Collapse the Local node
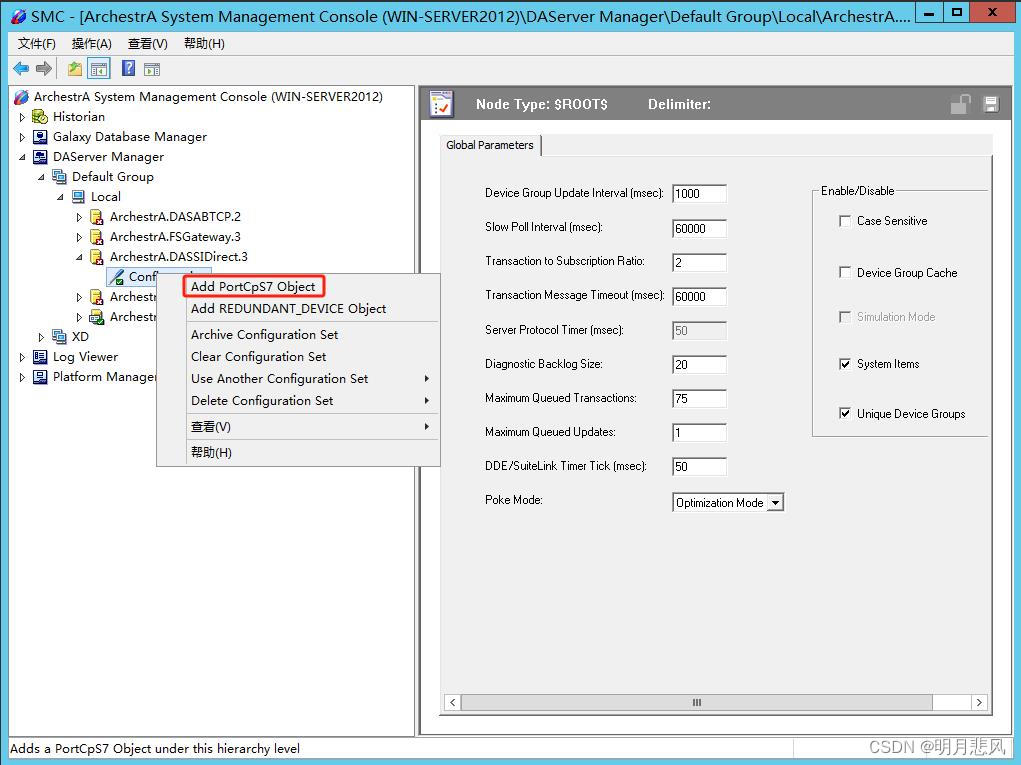This screenshot has width=1021, height=765. coord(60,197)
